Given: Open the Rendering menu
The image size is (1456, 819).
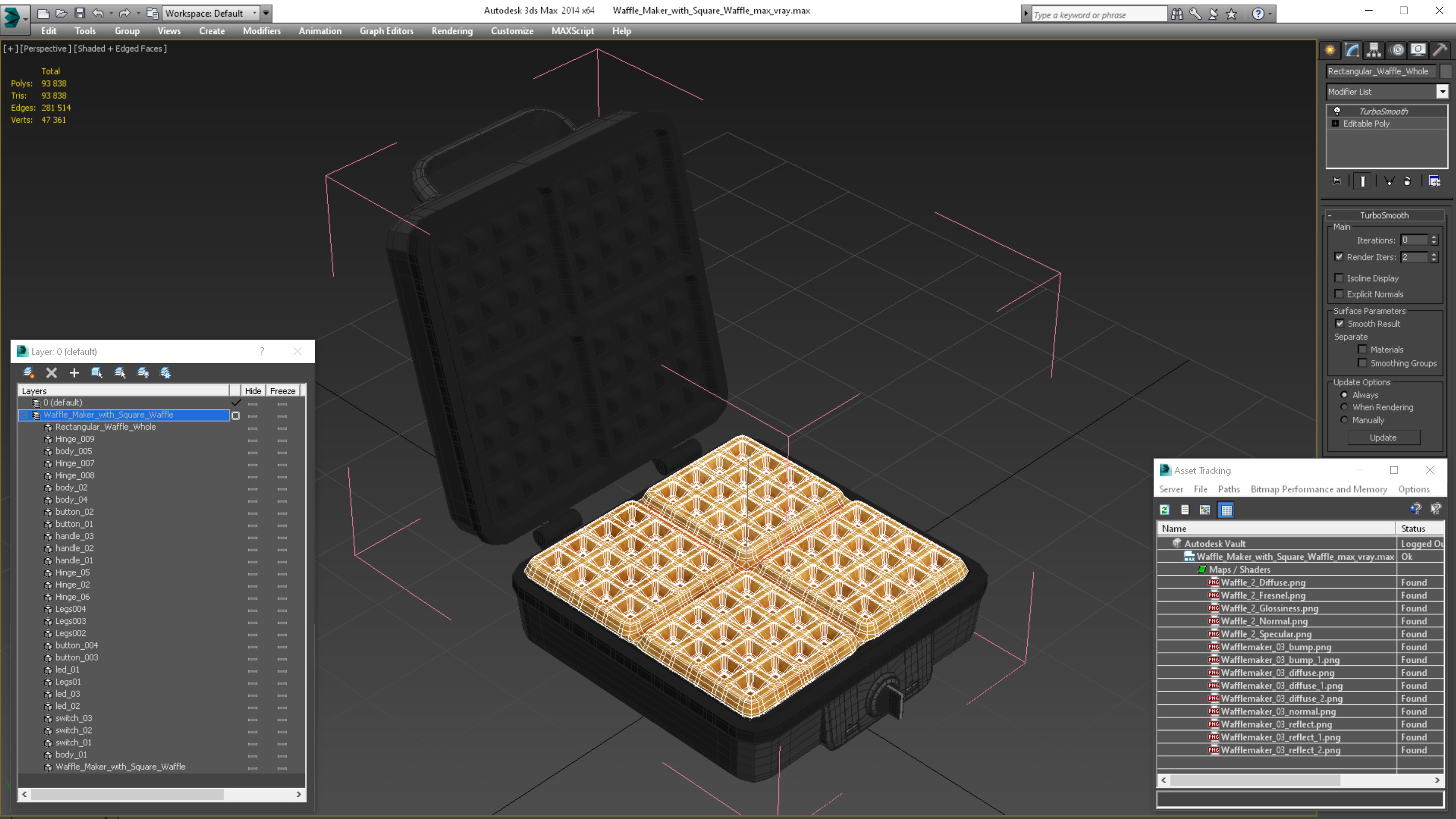Looking at the screenshot, I should click(x=451, y=31).
